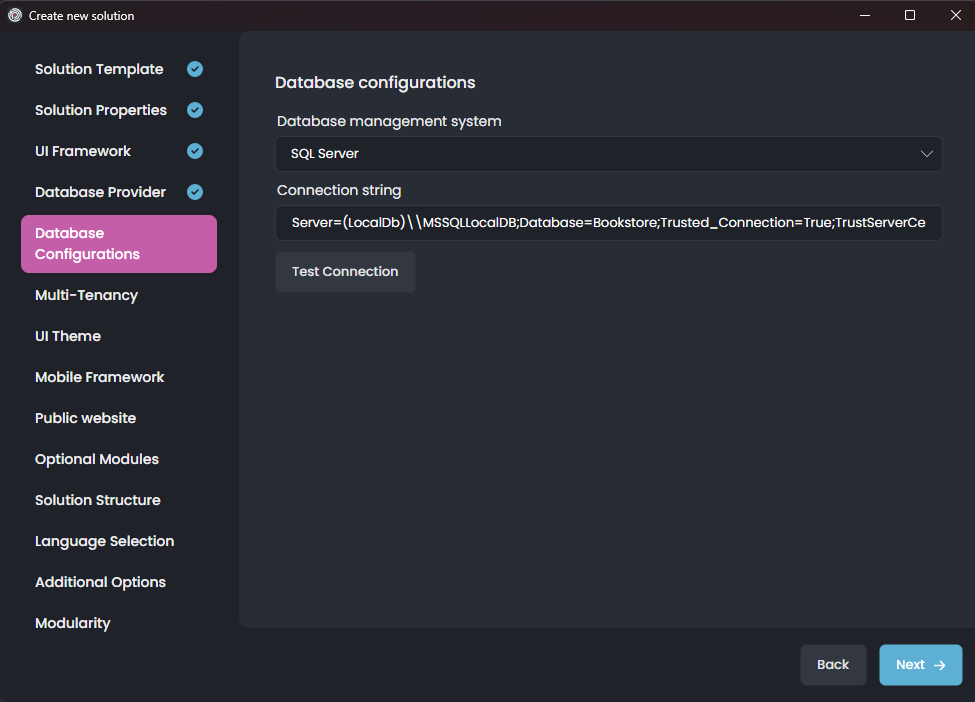Switch to the UI Theme step

67,336
